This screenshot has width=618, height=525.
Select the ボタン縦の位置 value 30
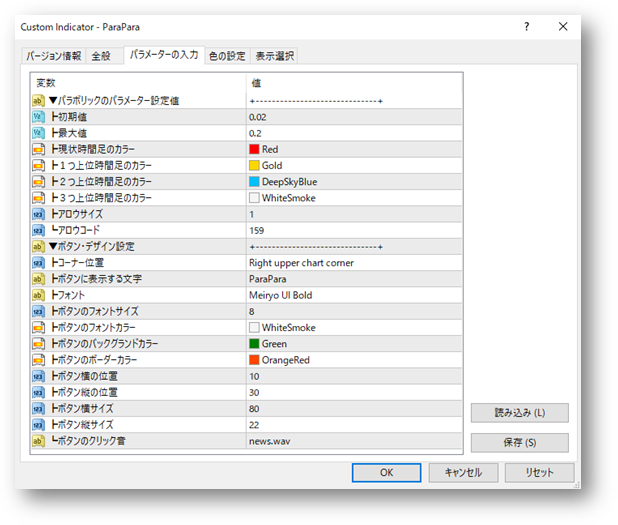pos(354,393)
